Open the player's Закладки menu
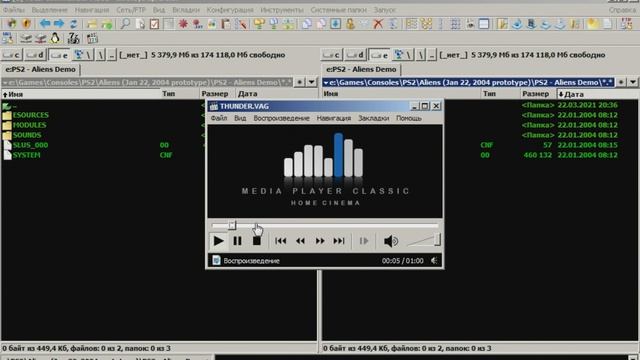Viewport: 640px width, 360px height. coord(373,118)
